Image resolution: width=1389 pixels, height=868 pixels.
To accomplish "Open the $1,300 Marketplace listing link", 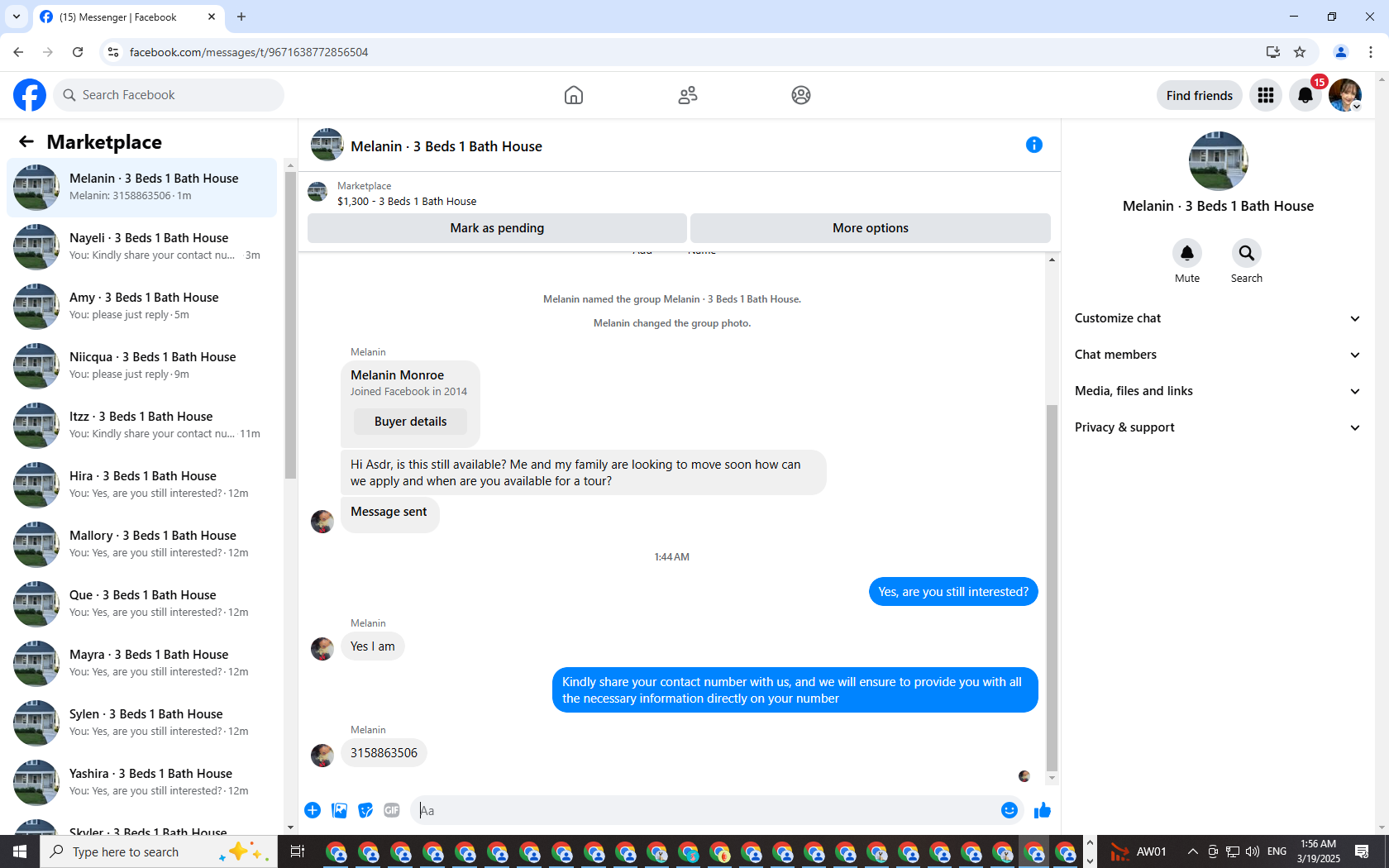I will (x=407, y=202).
